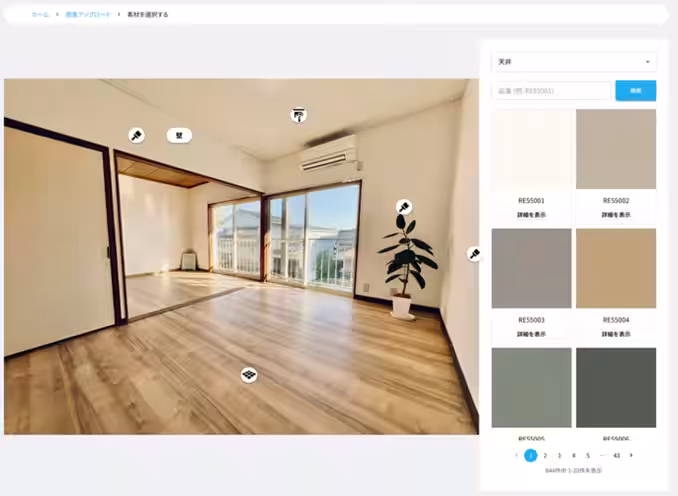This screenshot has width=678, height=496.
Task: Go to page 5 of the material results
Action: [x=588, y=455]
